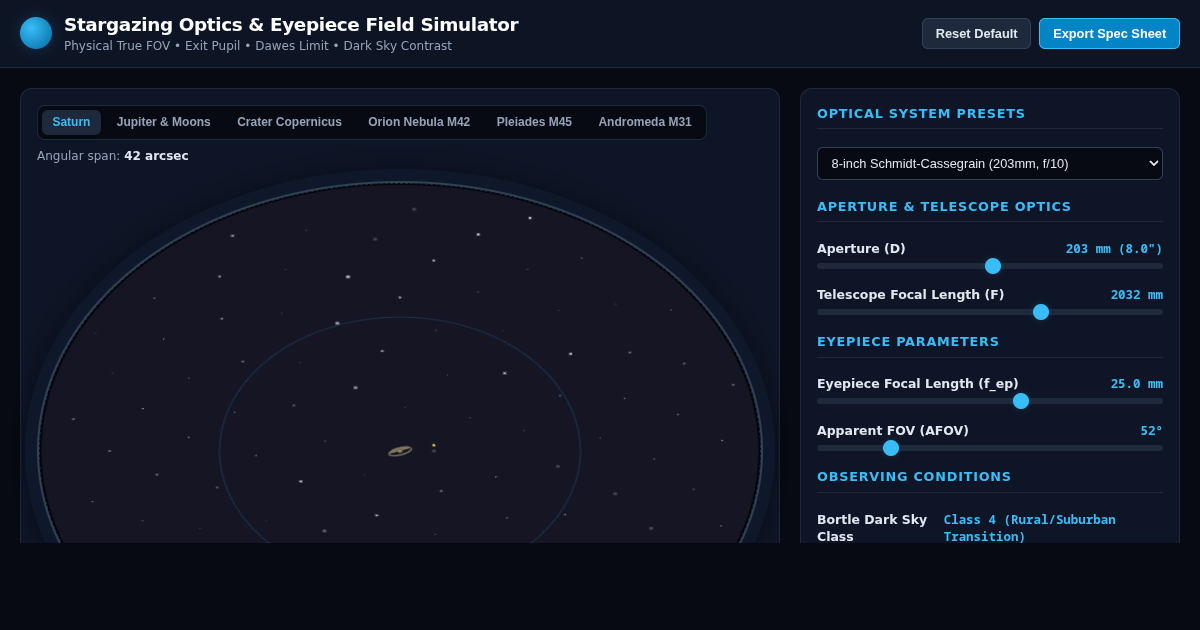Click the Aperture & Telescope Optics heading
This screenshot has height=630, width=1200.
click(x=944, y=207)
